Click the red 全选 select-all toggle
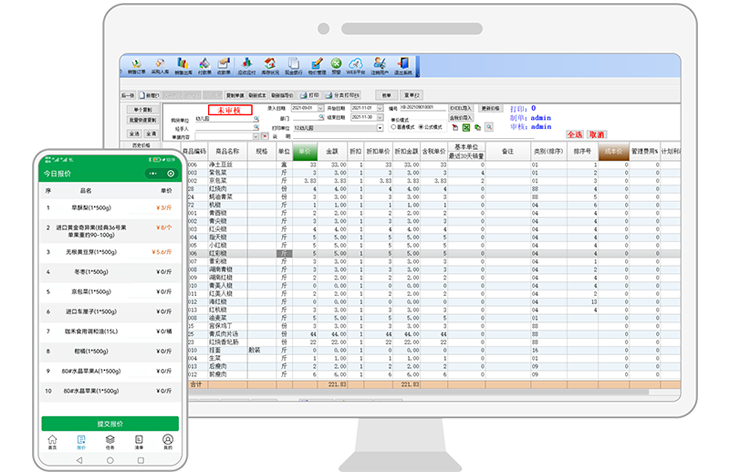 pyautogui.click(x=574, y=133)
